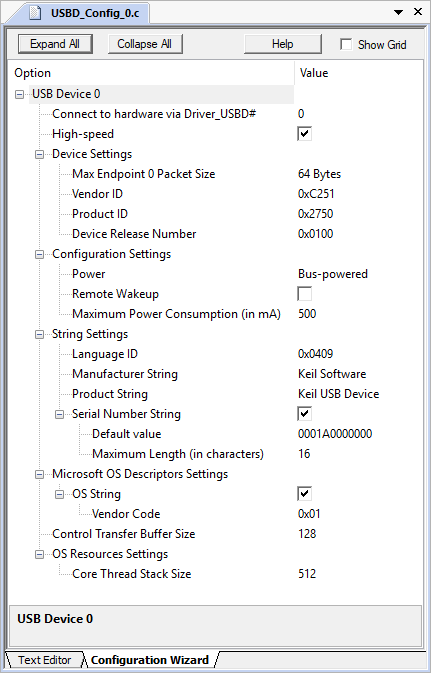Open the window list dropdown arrow
This screenshot has width=431, height=673.
pos(398,12)
